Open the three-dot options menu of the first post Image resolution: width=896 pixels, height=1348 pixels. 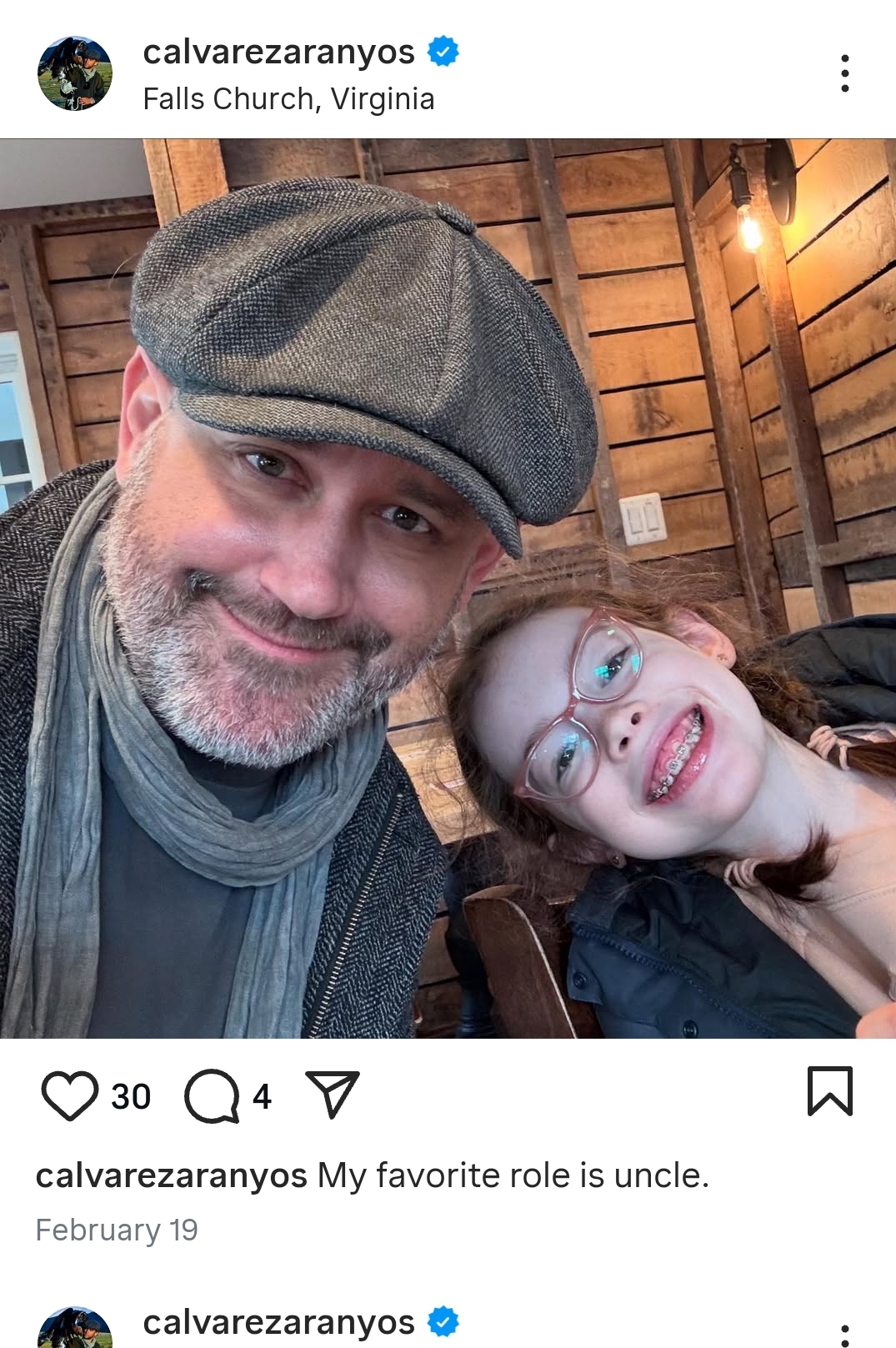pyautogui.click(x=844, y=73)
